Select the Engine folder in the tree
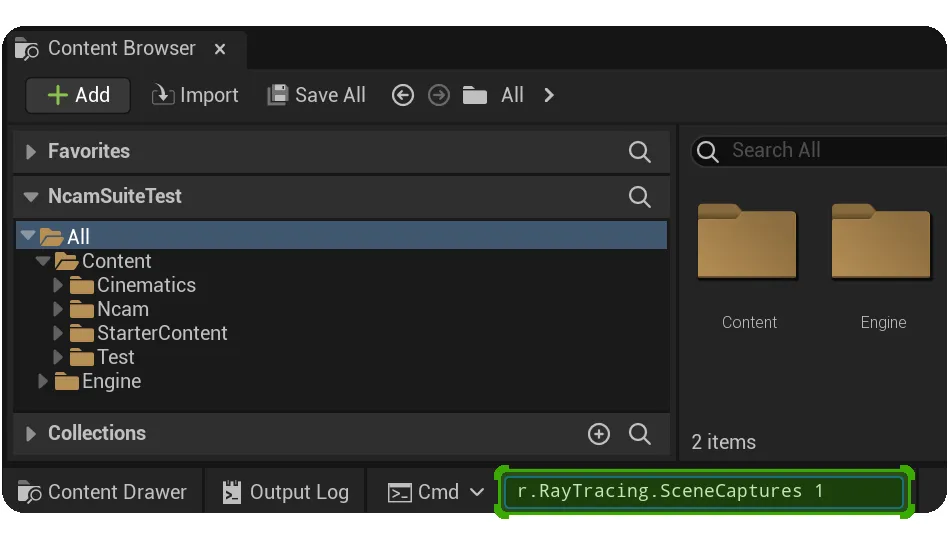949x540 pixels. 98,381
